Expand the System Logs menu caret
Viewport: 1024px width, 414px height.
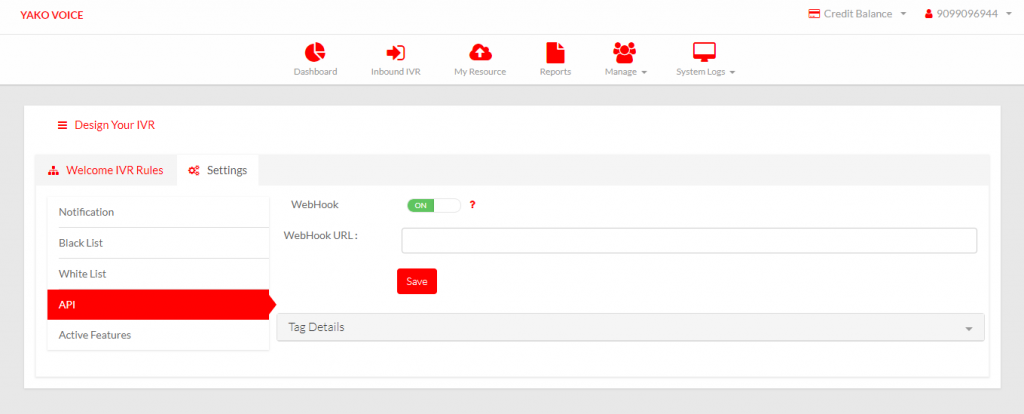[732, 72]
